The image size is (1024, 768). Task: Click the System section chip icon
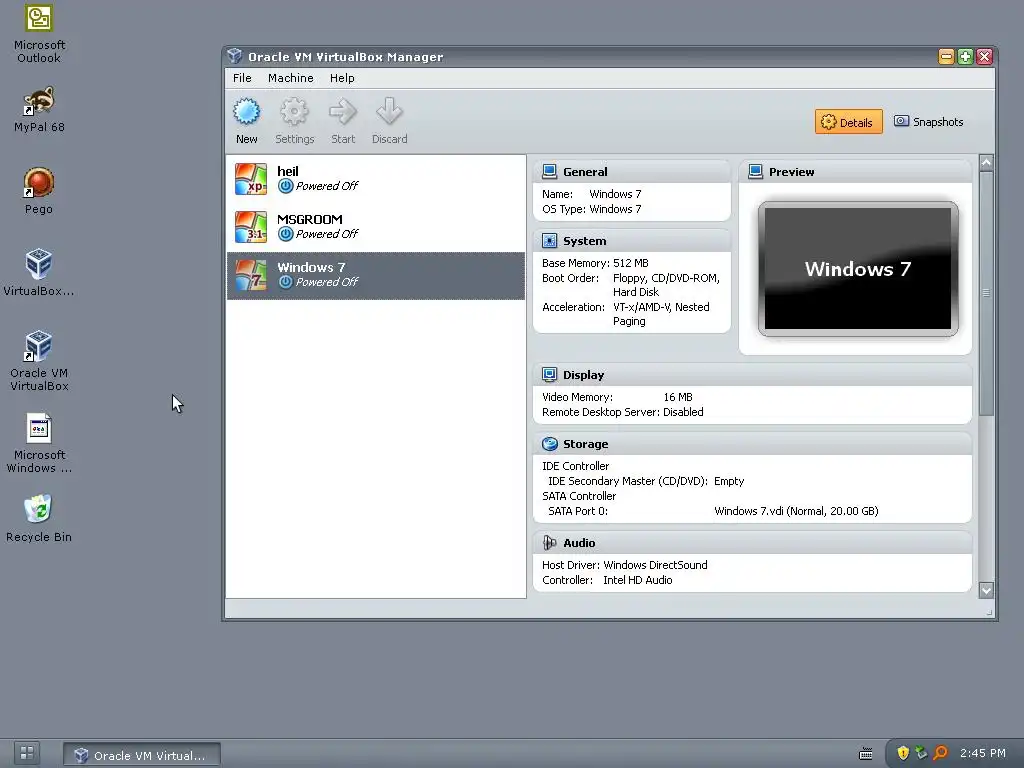[550, 241]
